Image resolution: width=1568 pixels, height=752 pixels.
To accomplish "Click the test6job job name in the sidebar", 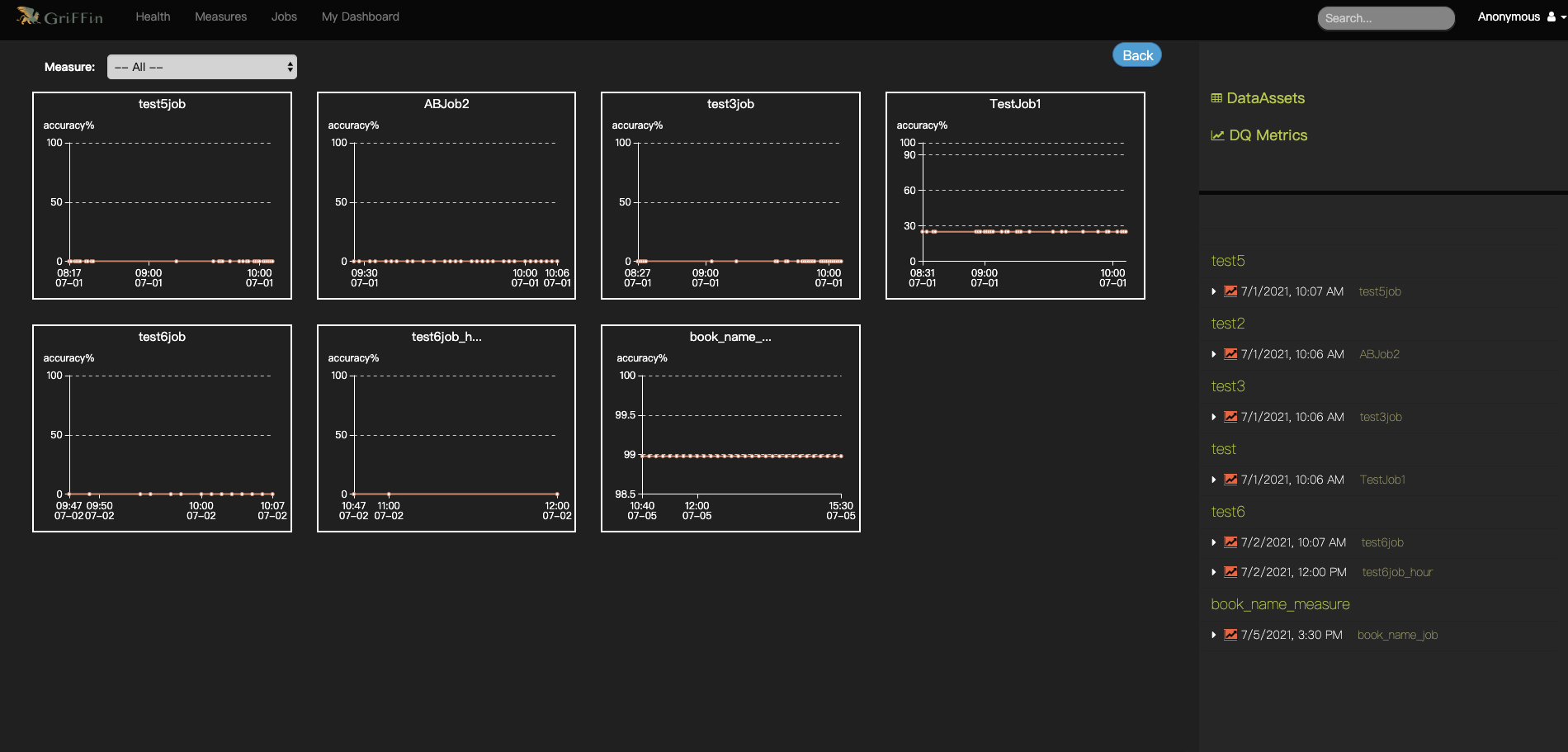I will (1382, 542).
